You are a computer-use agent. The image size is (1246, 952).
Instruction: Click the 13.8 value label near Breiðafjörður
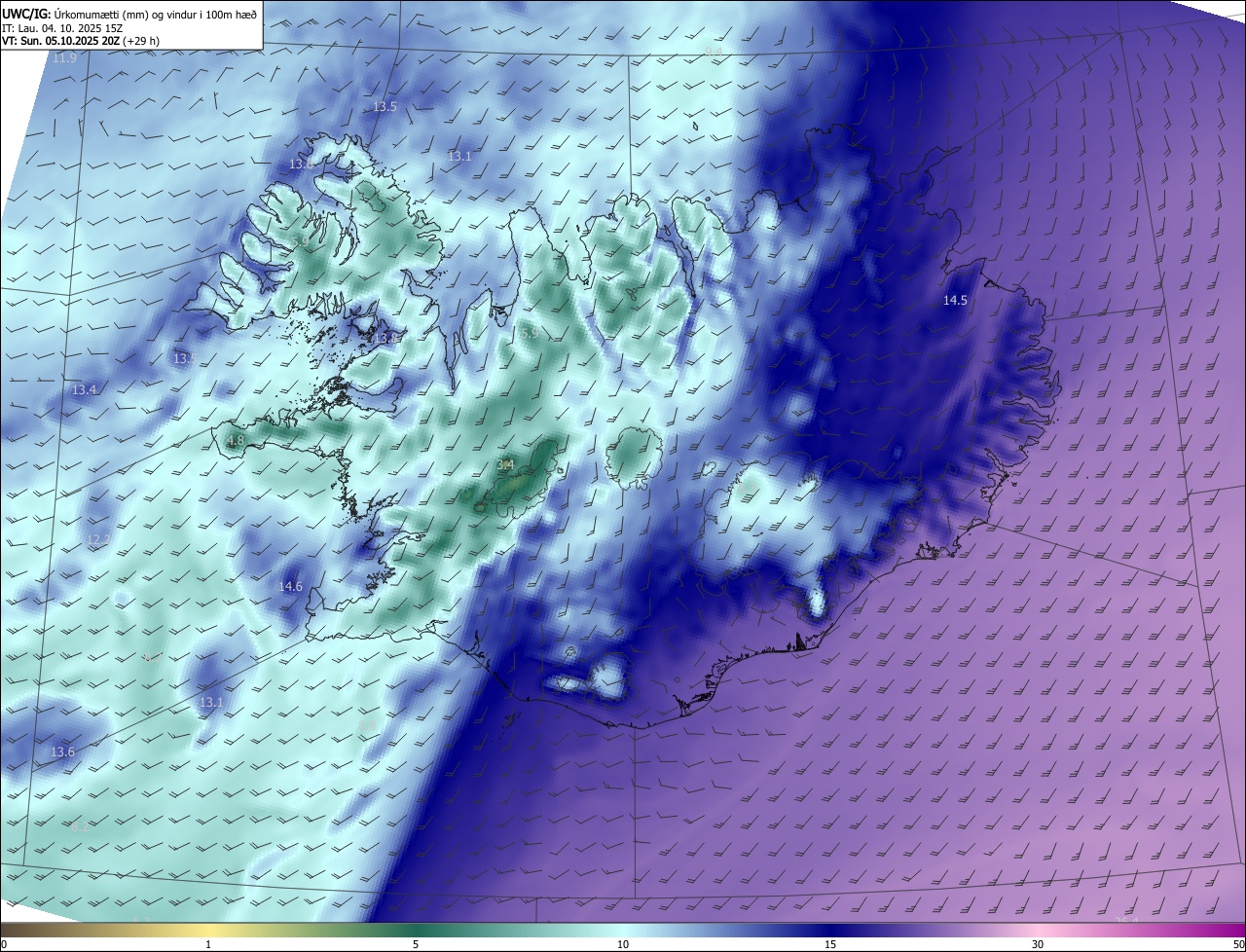tap(386, 338)
